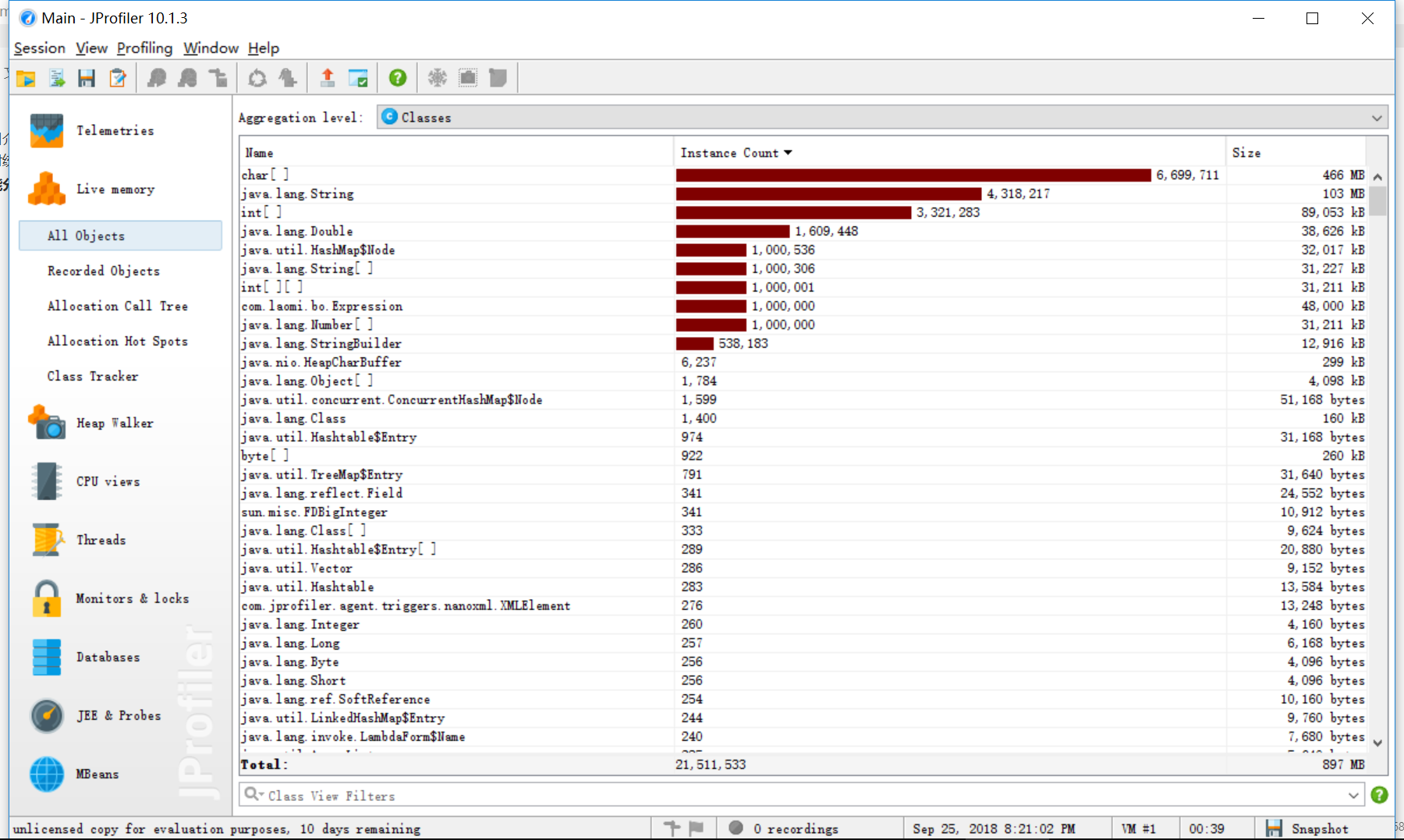Viewport: 1404px width, 840px height.
Task: Click the pin icon in status bar
Action: (672, 828)
